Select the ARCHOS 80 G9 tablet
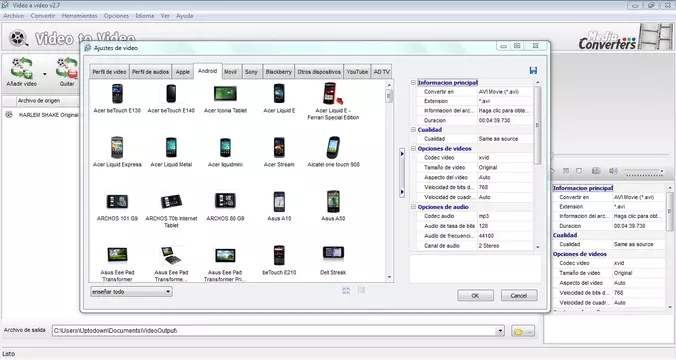 click(225, 207)
